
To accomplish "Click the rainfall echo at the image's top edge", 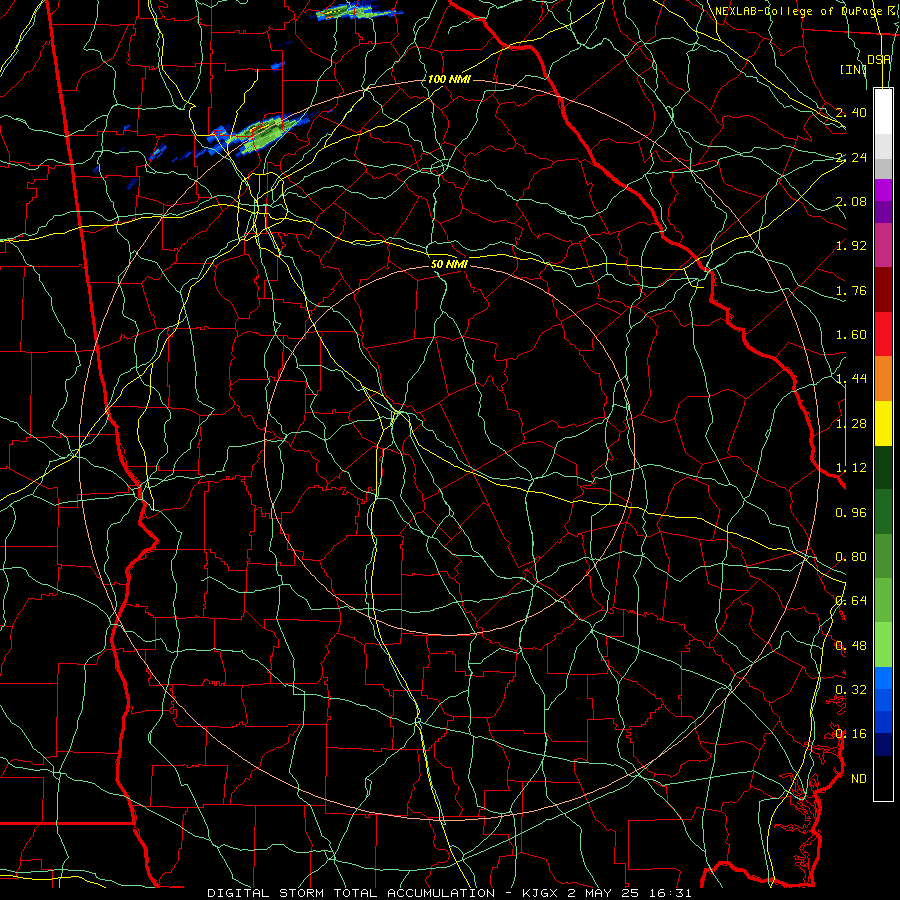I will point(359,11).
